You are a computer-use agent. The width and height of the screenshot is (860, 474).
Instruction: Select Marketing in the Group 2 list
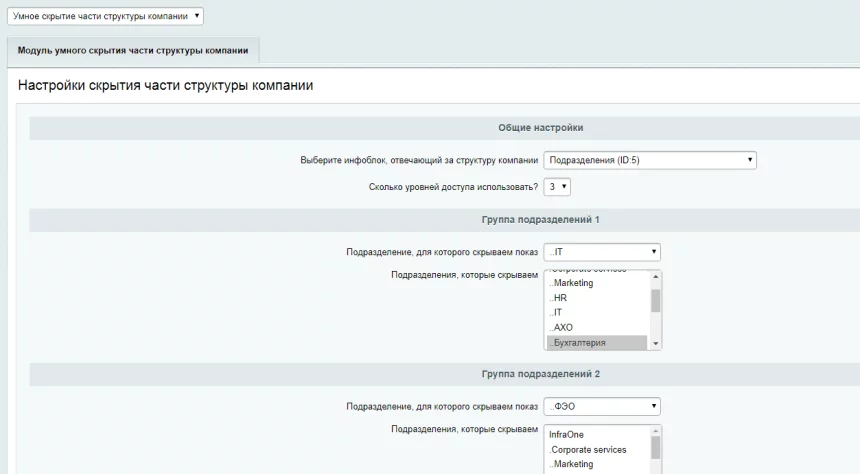(598, 464)
